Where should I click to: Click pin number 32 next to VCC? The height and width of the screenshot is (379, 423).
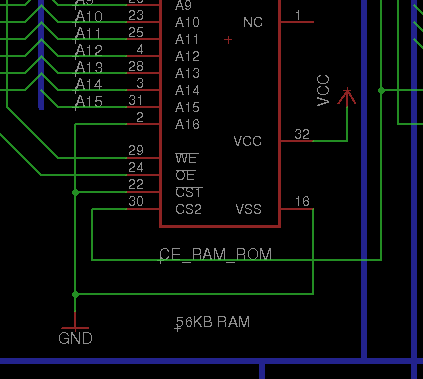[x=302, y=134]
